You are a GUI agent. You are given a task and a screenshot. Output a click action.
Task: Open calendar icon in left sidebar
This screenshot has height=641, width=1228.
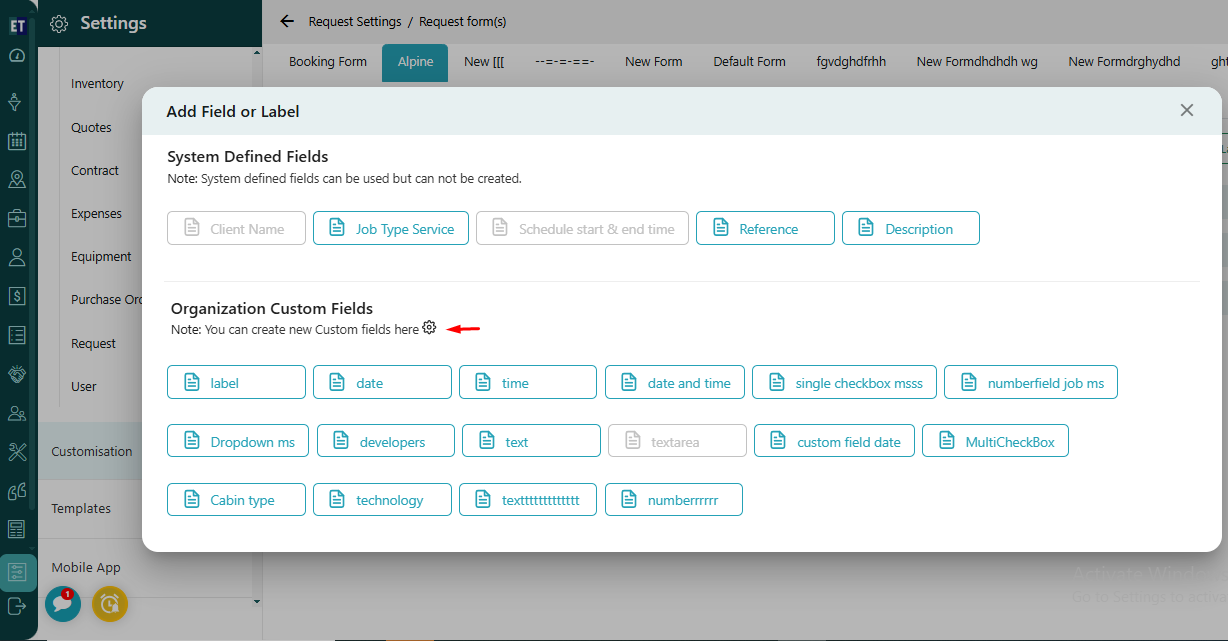coord(17,141)
